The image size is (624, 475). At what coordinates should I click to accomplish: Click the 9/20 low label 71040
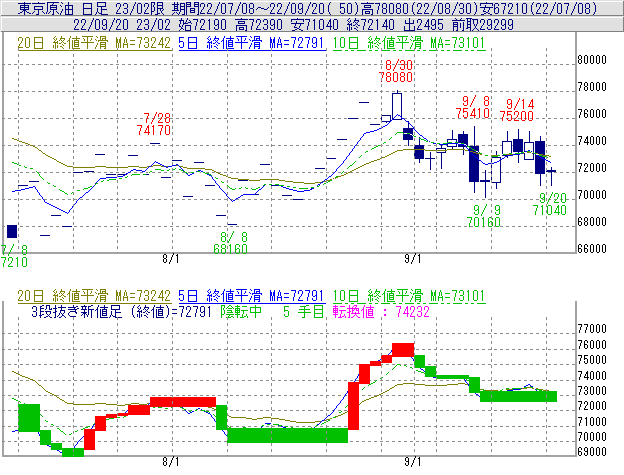pyautogui.click(x=550, y=210)
